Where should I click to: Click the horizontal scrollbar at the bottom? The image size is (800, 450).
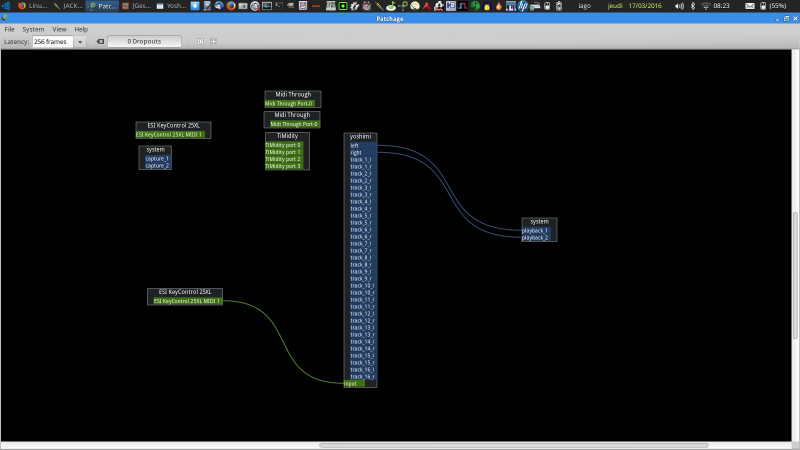[513, 445]
